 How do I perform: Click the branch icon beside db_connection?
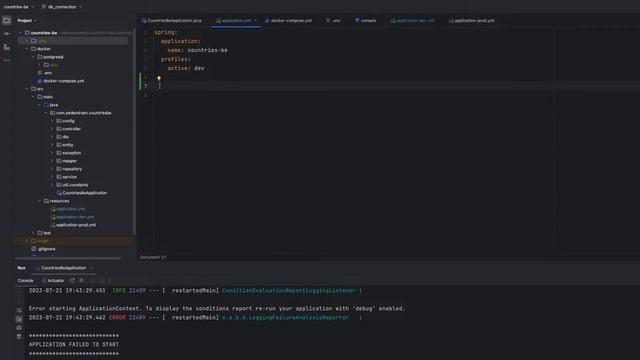tap(44, 7)
